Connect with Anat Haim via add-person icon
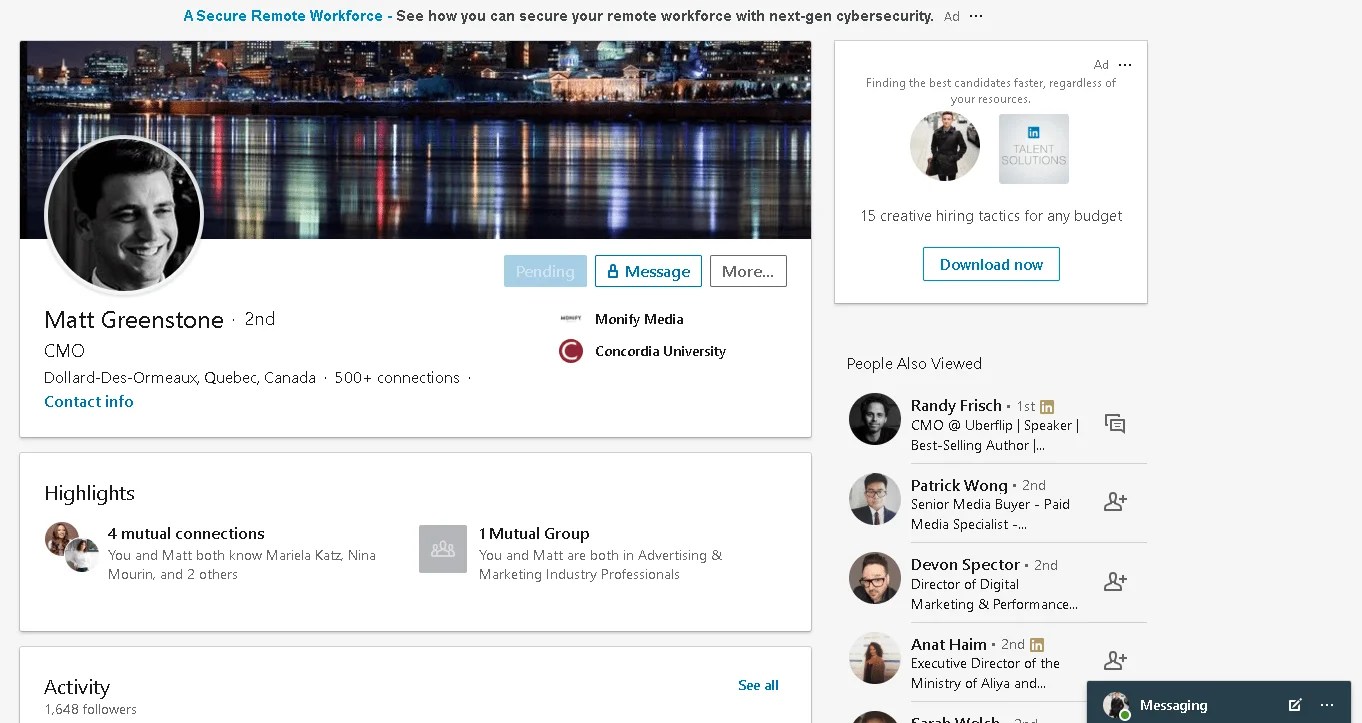1362x723 pixels. pyautogui.click(x=1115, y=661)
